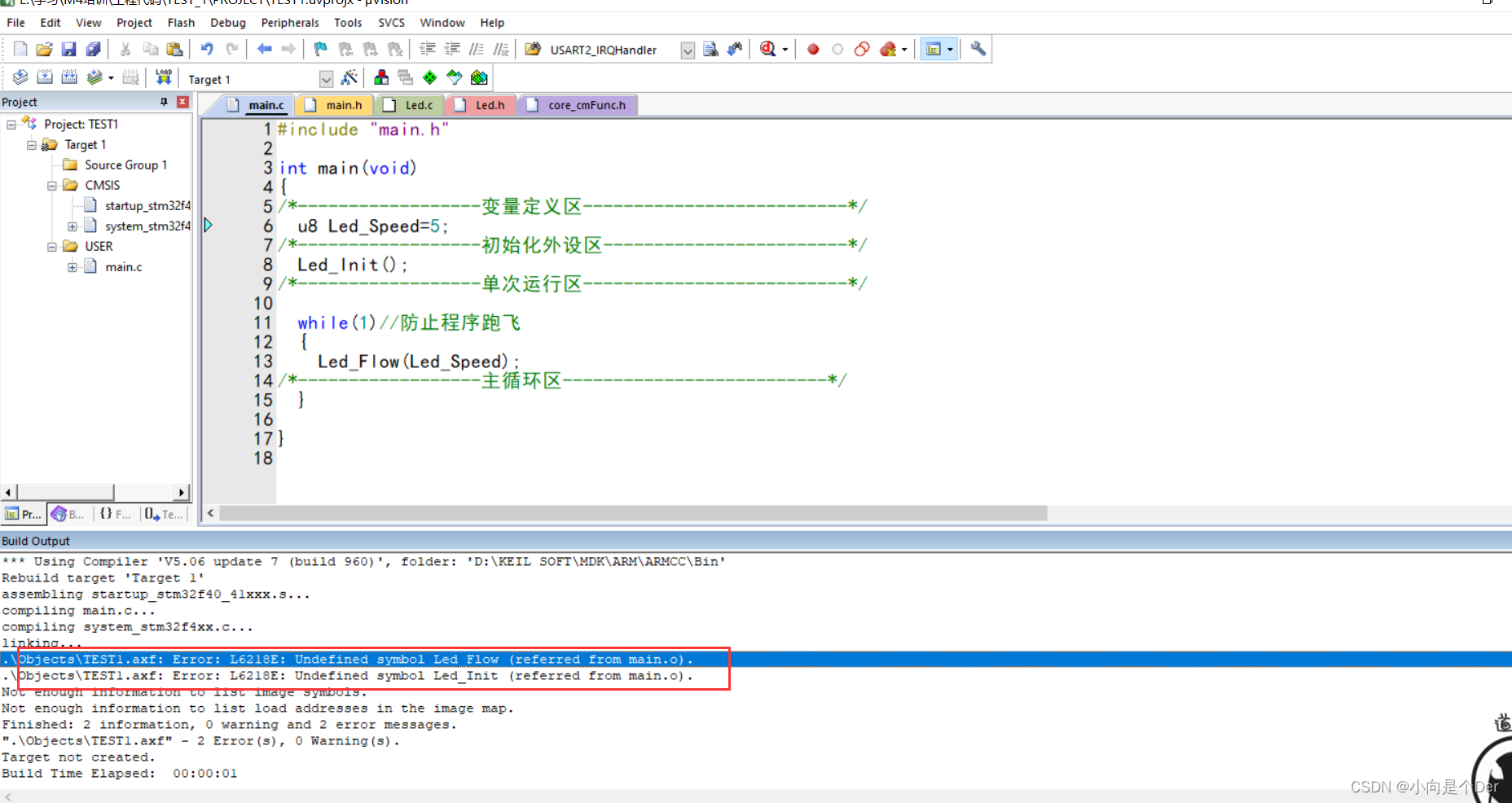Insert a breakpoint with the red dot
Screen dimensions: 1512x803
pyautogui.click(x=813, y=49)
